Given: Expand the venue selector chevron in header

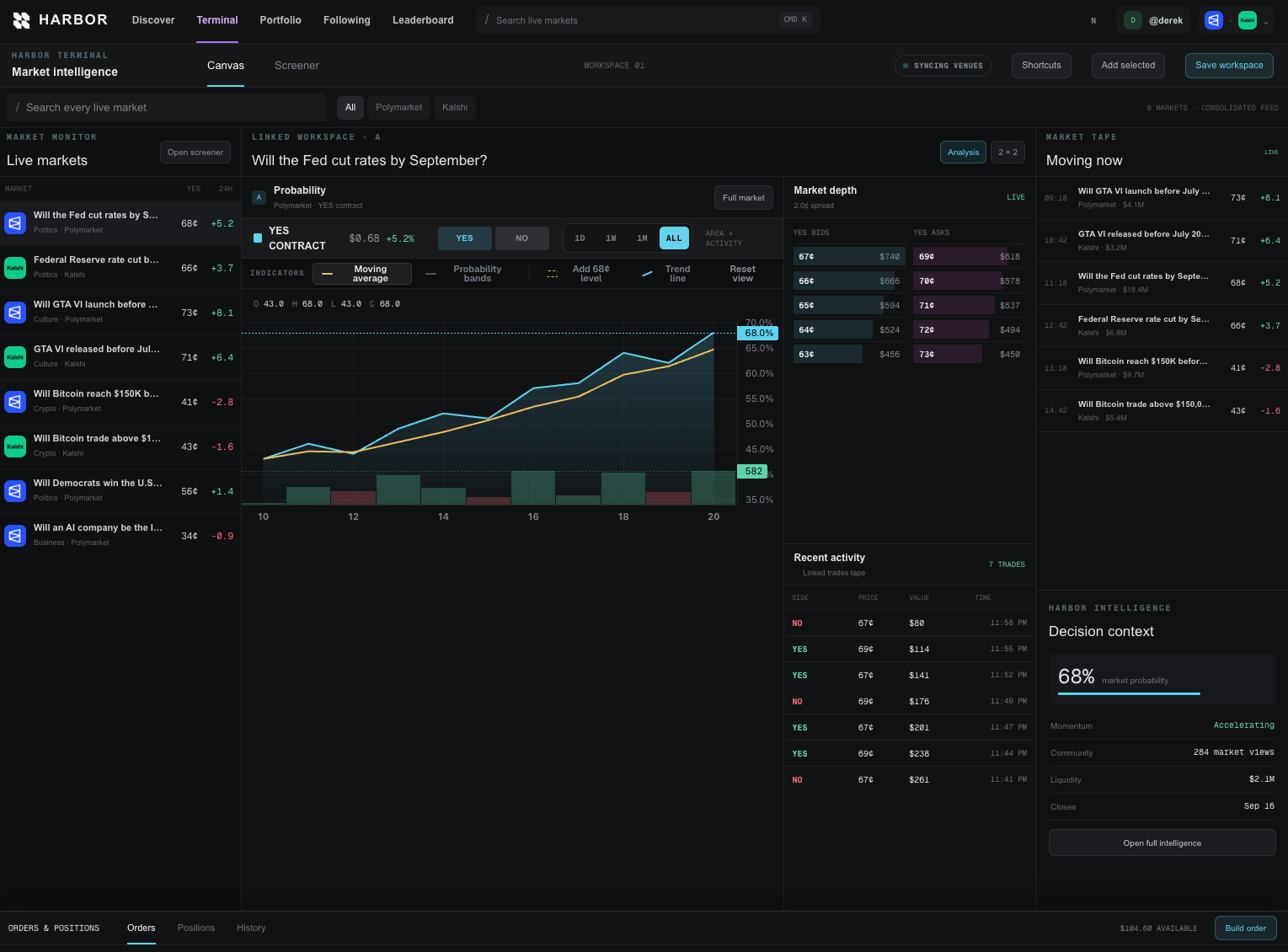Looking at the screenshot, I should tap(1265, 21).
